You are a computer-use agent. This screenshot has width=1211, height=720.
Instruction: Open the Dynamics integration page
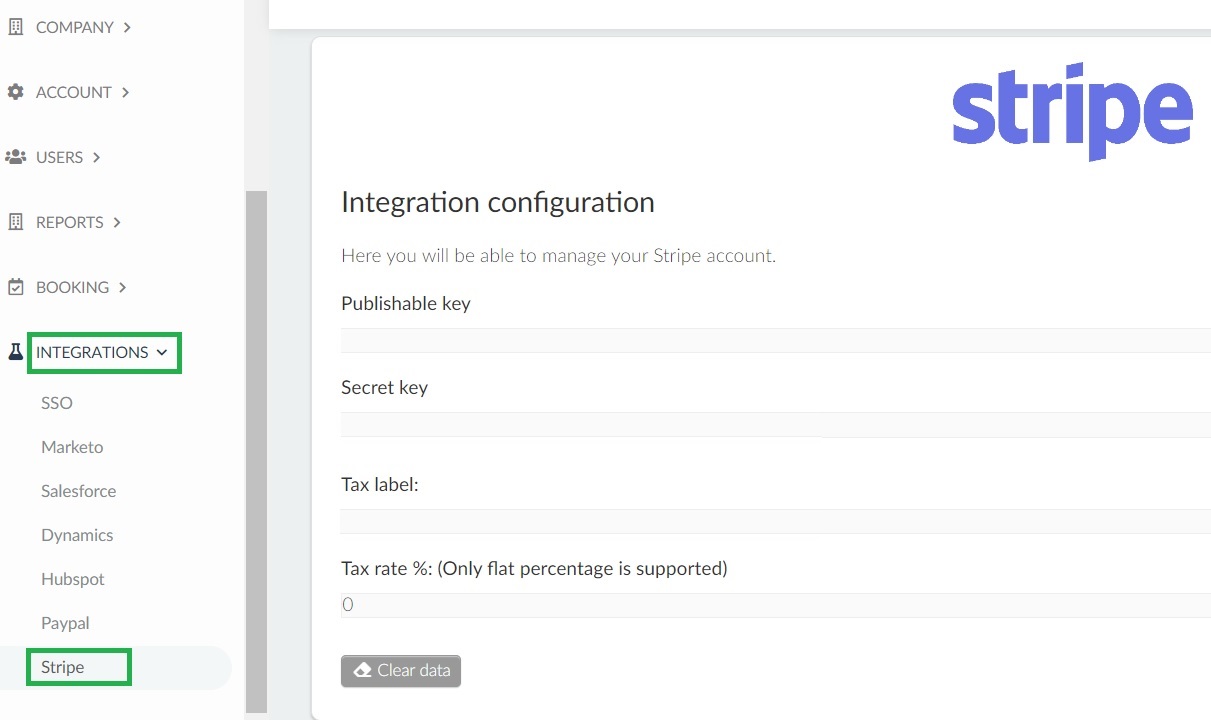point(77,535)
